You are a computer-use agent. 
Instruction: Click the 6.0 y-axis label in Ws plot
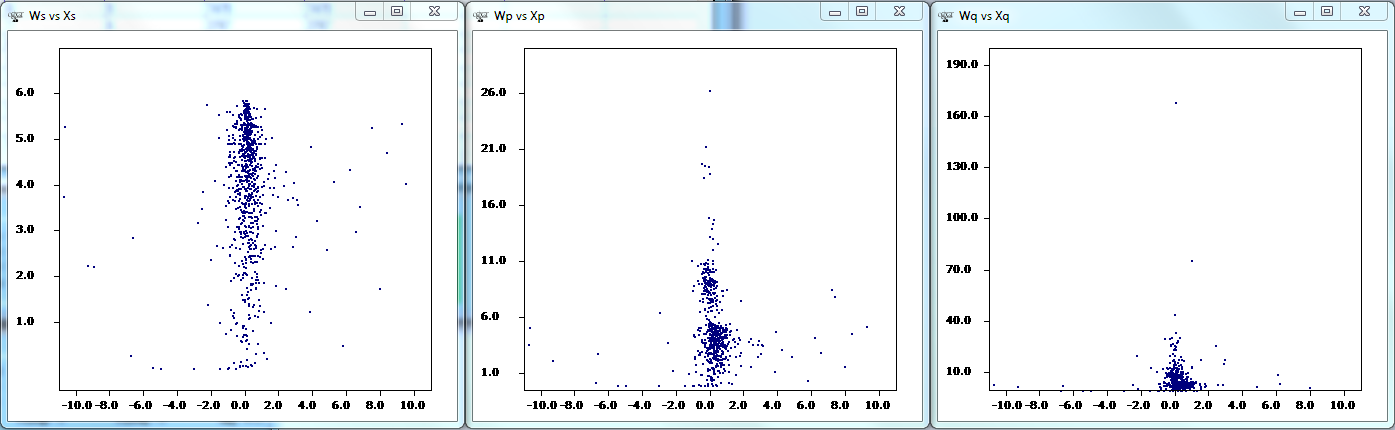click(x=26, y=93)
